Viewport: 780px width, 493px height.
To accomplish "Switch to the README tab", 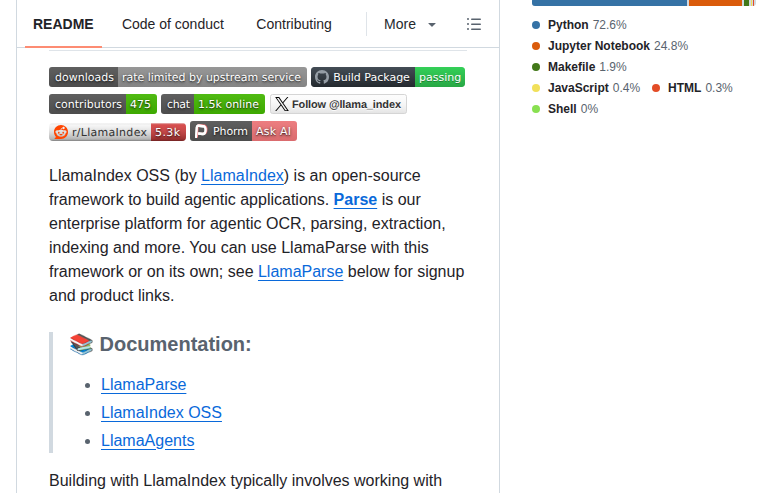I will (x=63, y=24).
